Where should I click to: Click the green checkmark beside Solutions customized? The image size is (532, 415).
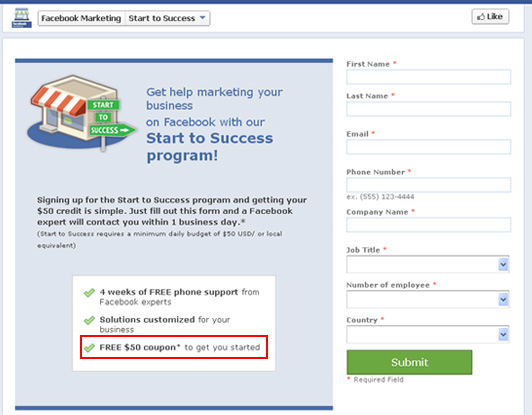89,320
